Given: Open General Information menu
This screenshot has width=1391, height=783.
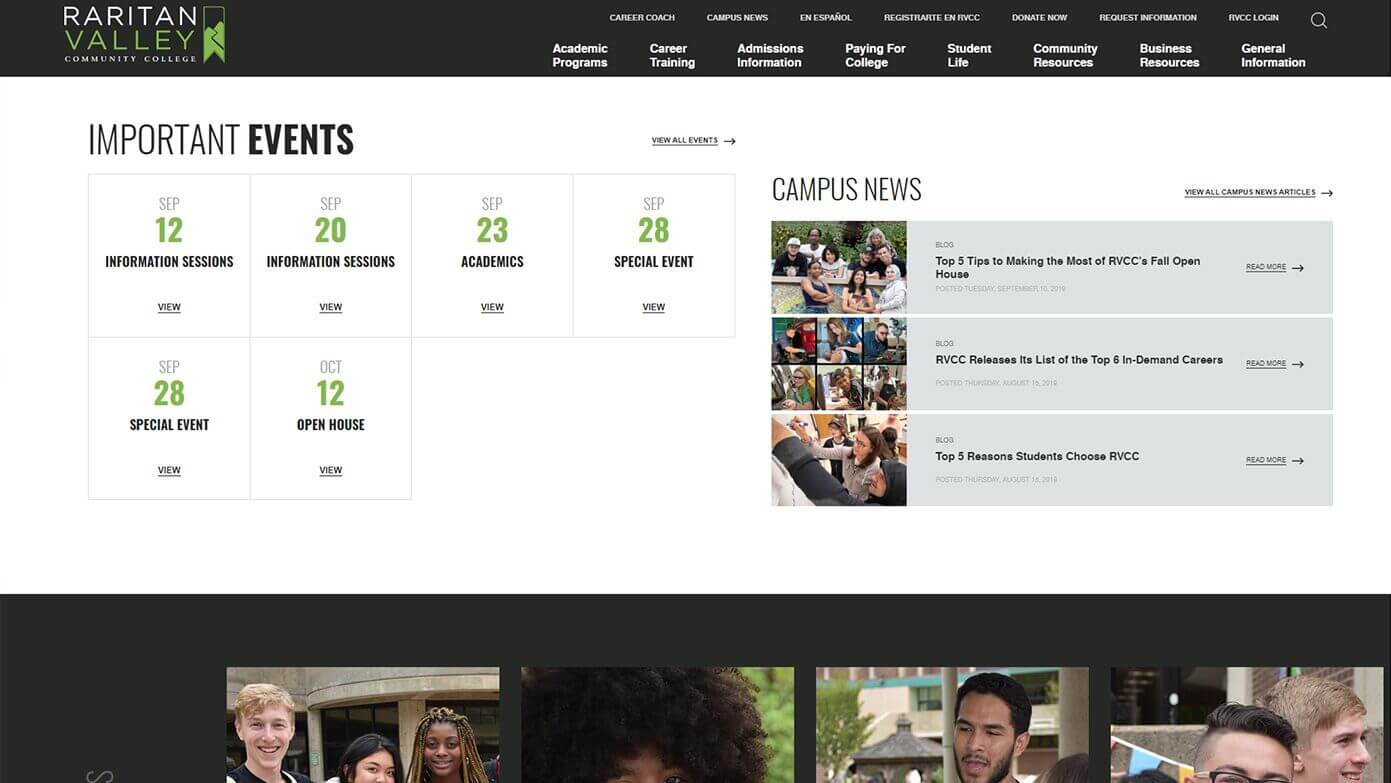Looking at the screenshot, I should click(x=1273, y=55).
